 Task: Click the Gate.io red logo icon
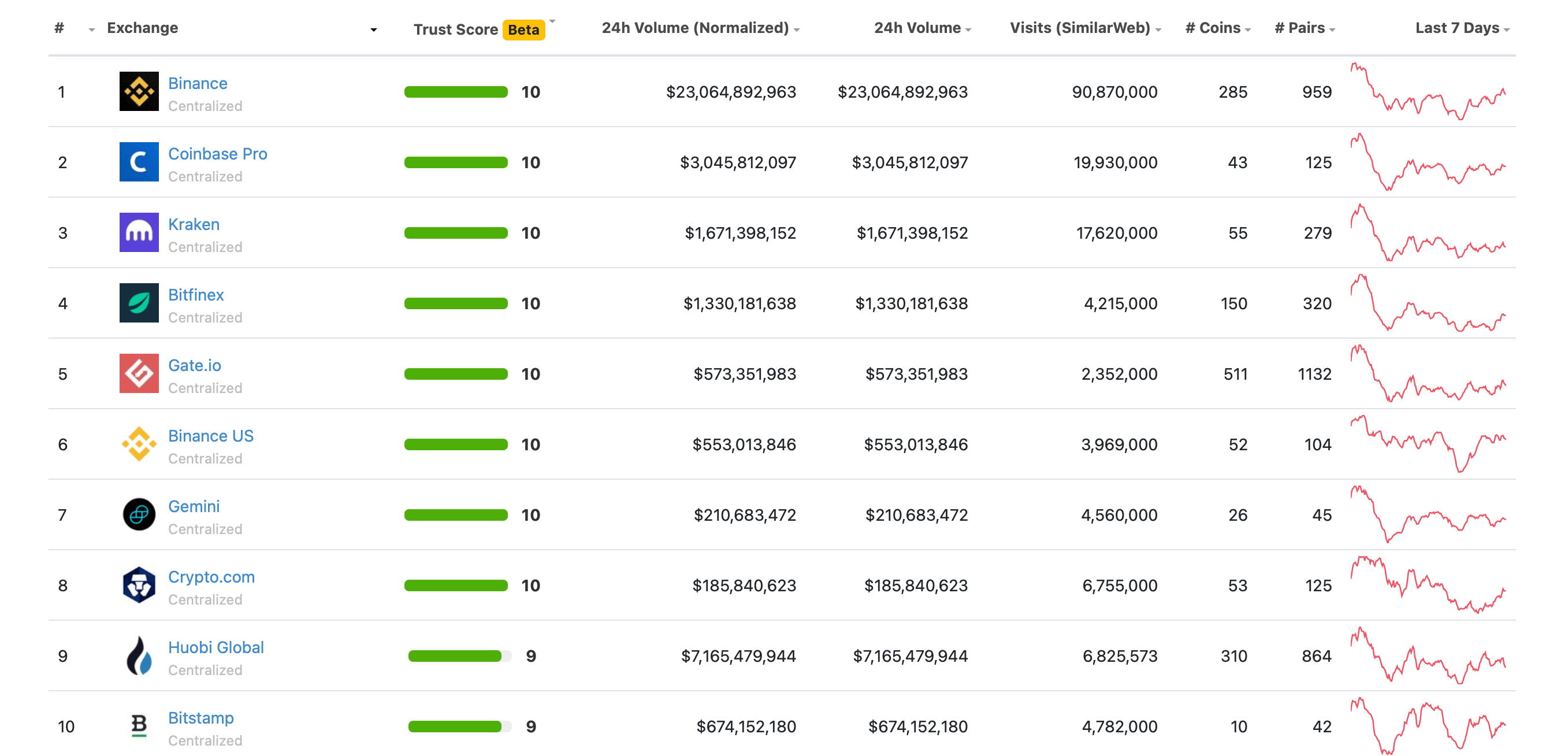point(139,373)
